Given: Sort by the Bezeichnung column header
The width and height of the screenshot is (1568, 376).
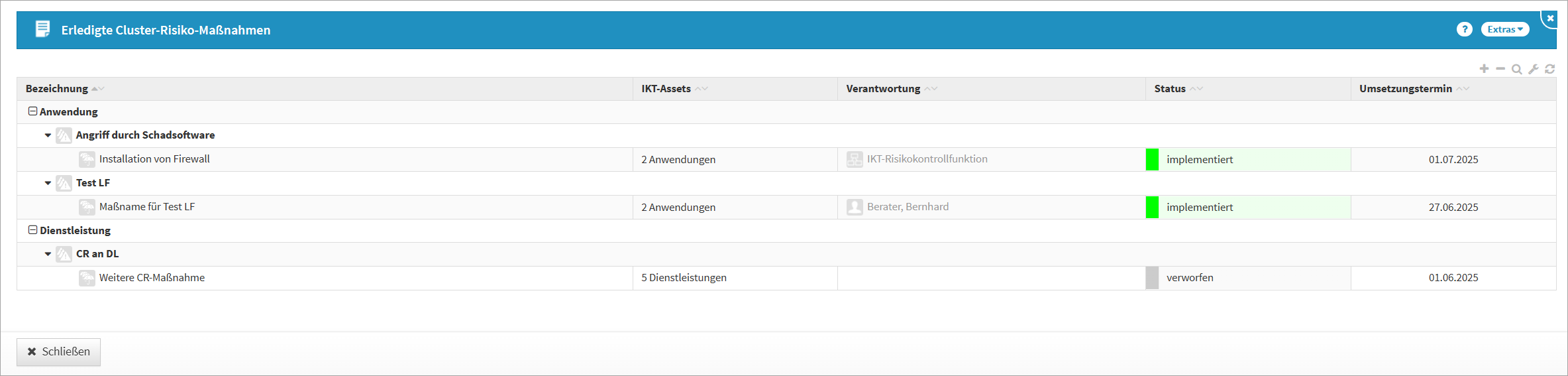Looking at the screenshot, I should click(x=57, y=89).
